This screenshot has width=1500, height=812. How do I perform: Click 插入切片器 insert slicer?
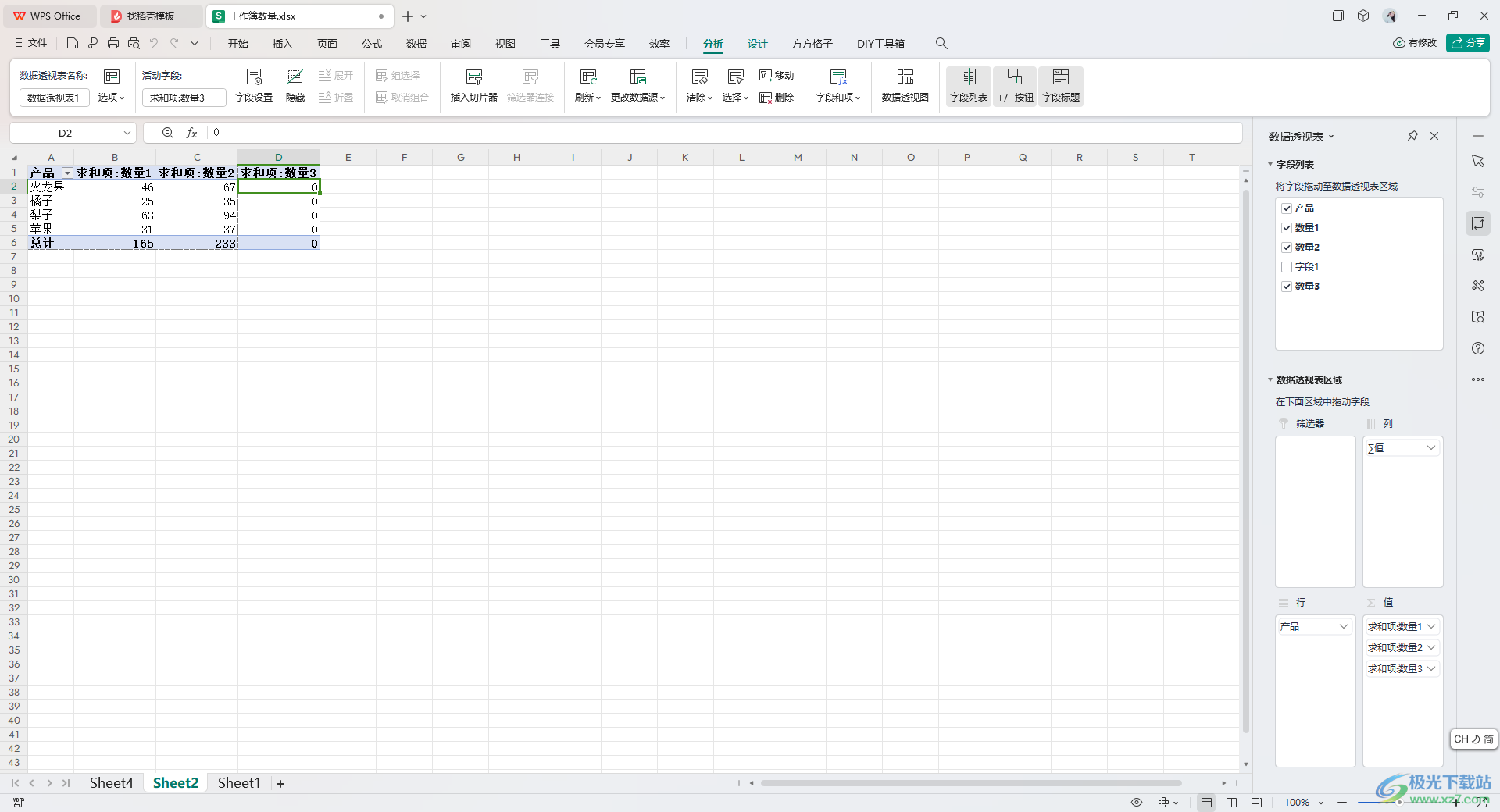pyautogui.click(x=474, y=85)
